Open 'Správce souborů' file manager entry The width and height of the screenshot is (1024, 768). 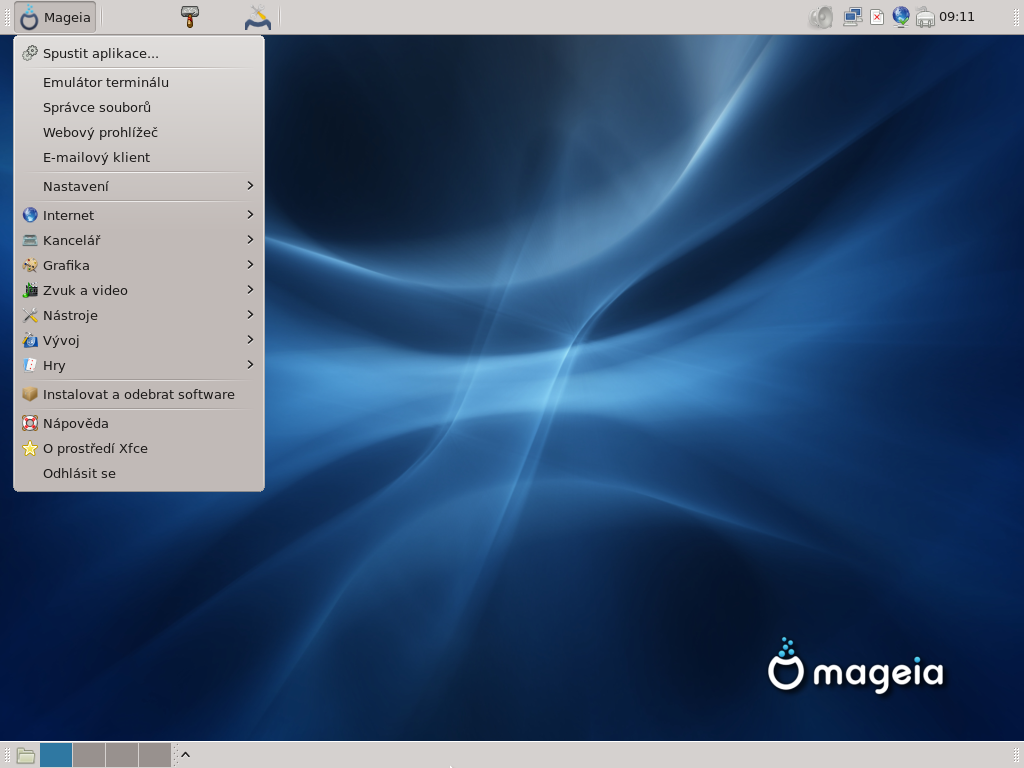138,107
